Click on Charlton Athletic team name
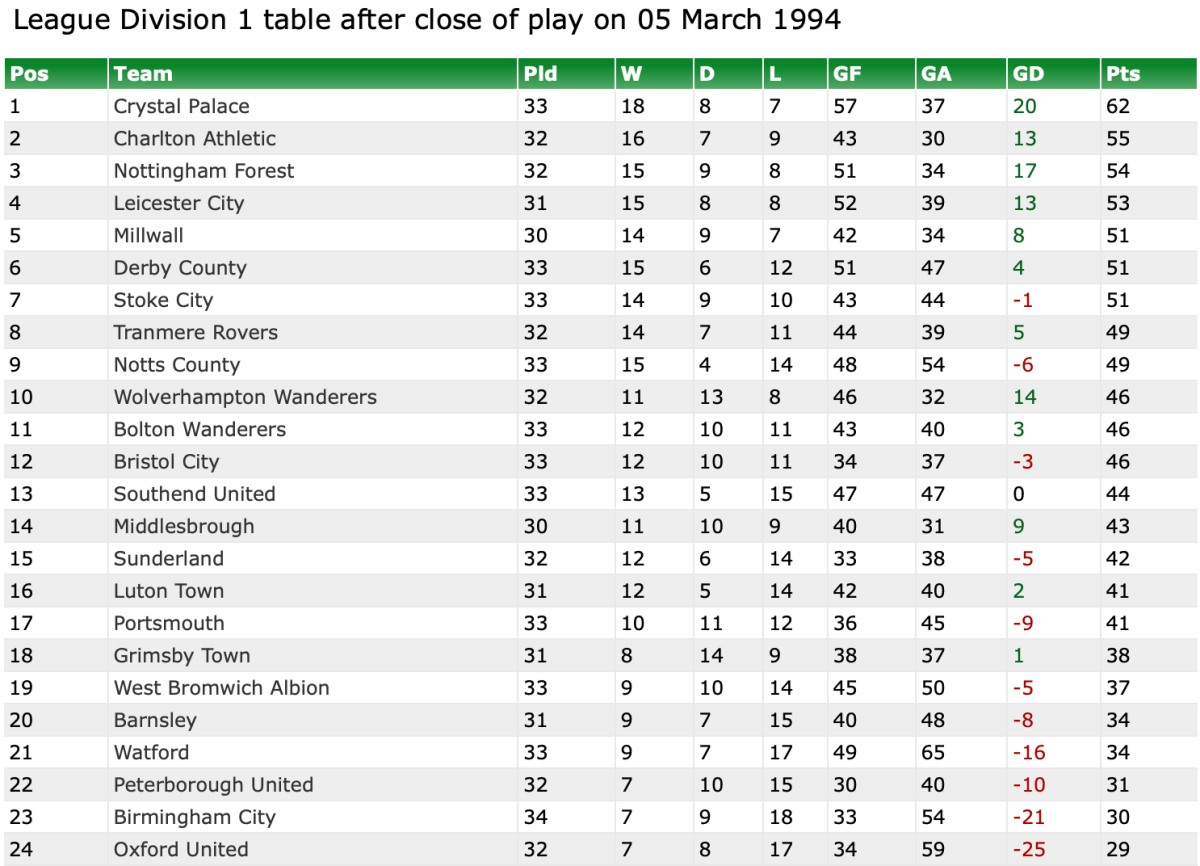Viewport: 1200px width, 866px height. tap(194, 138)
